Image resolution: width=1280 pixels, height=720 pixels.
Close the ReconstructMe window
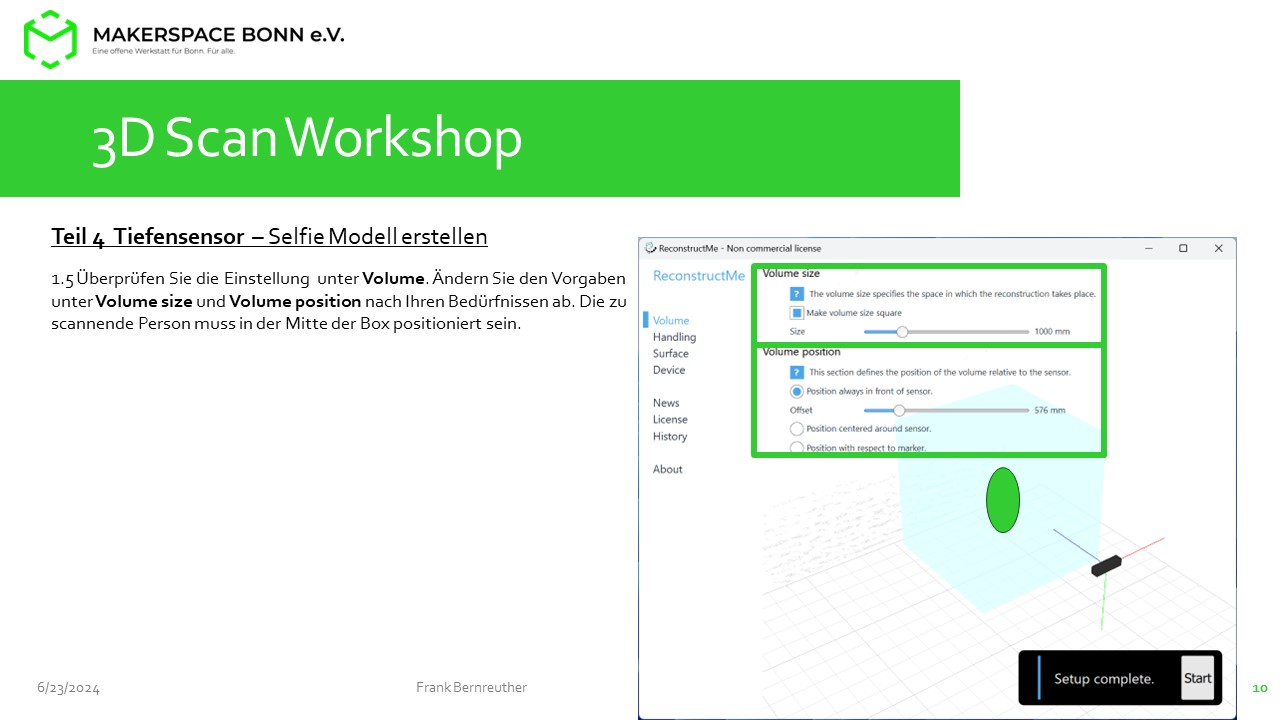[x=1218, y=248]
